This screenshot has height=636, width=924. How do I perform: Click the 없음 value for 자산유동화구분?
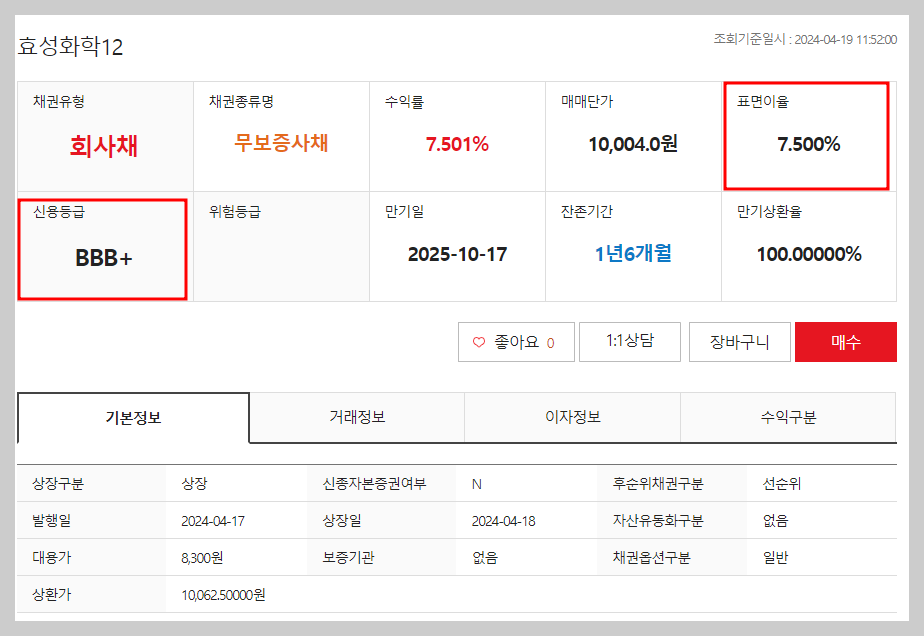coord(776,520)
